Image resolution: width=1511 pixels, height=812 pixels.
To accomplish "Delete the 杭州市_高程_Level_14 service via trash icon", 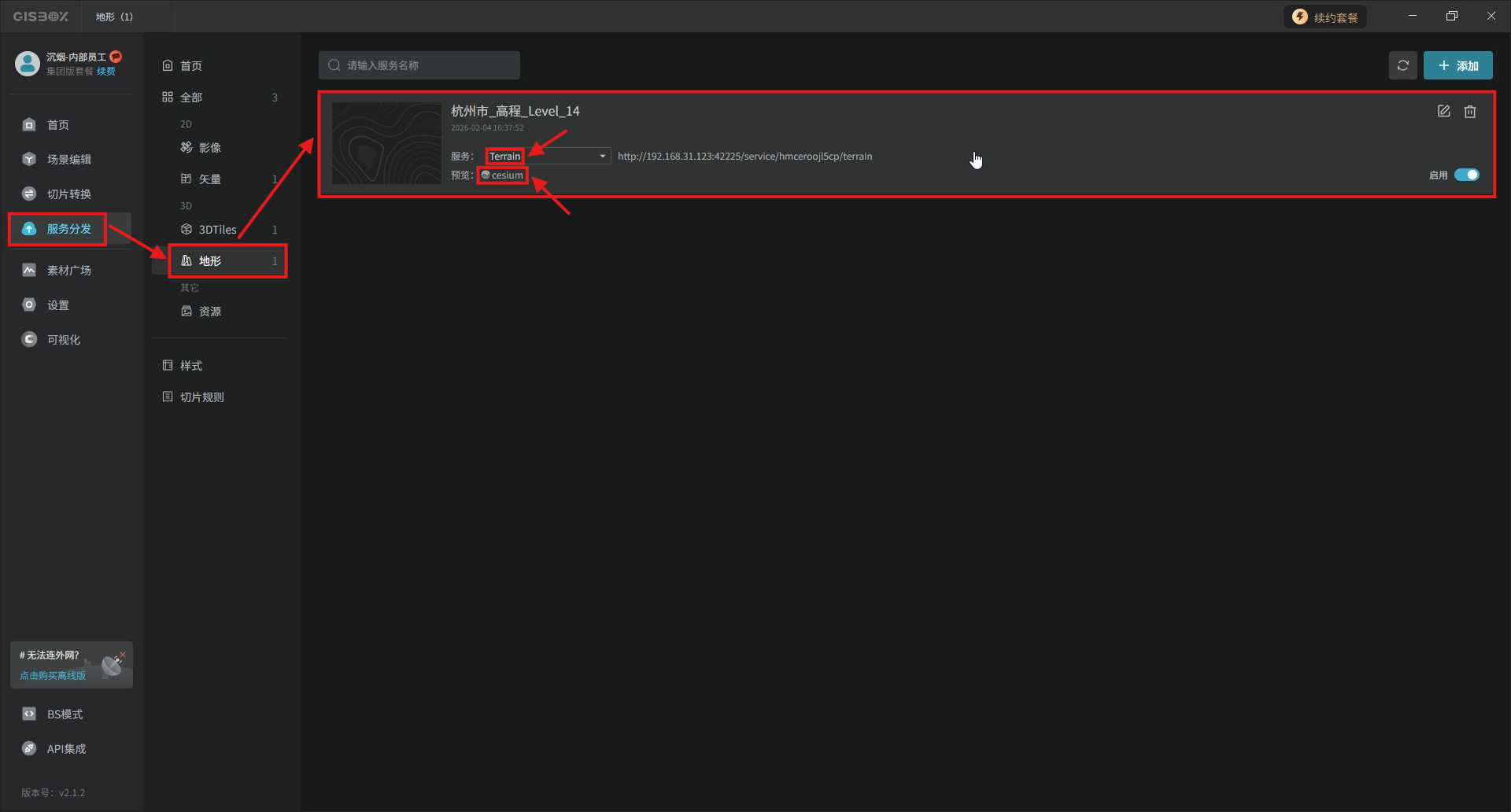I will (1469, 112).
